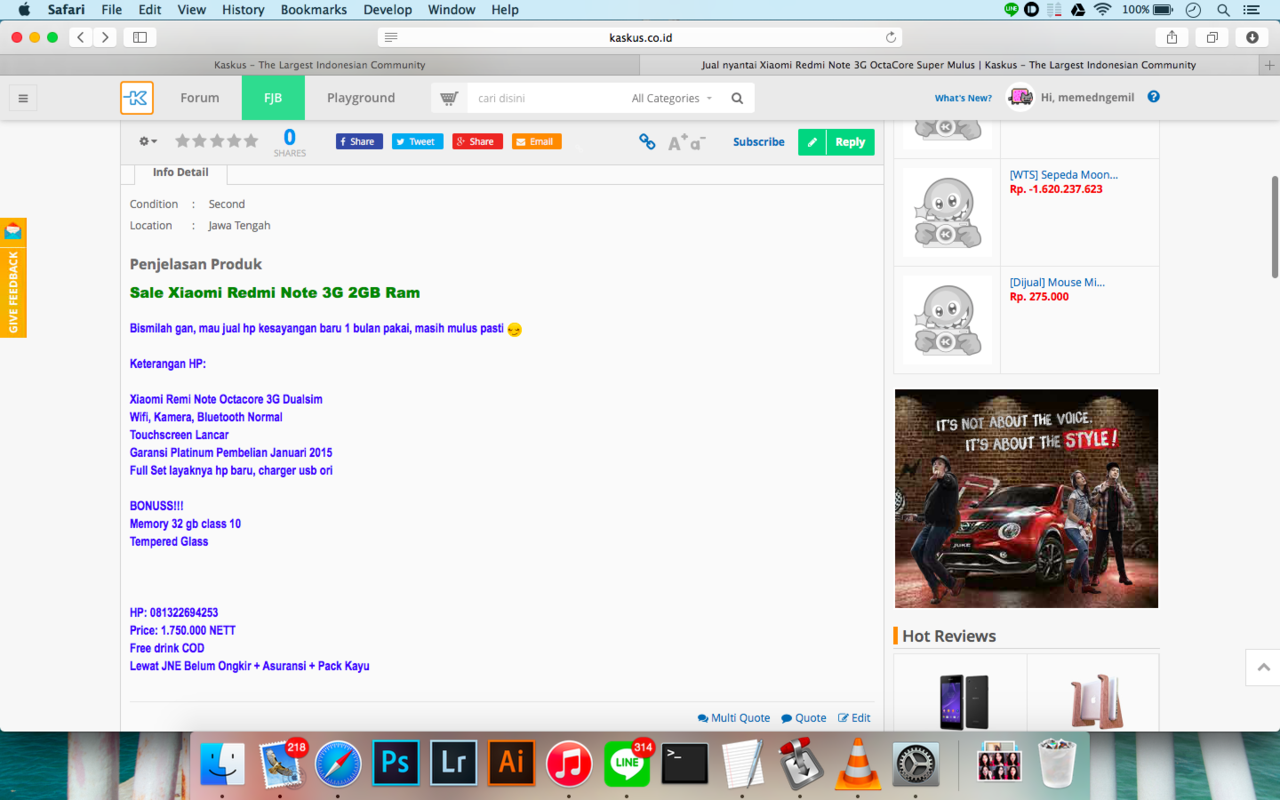Subscribe to this thread
Image resolution: width=1280 pixels, height=800 pixels.
click(759, 142)
